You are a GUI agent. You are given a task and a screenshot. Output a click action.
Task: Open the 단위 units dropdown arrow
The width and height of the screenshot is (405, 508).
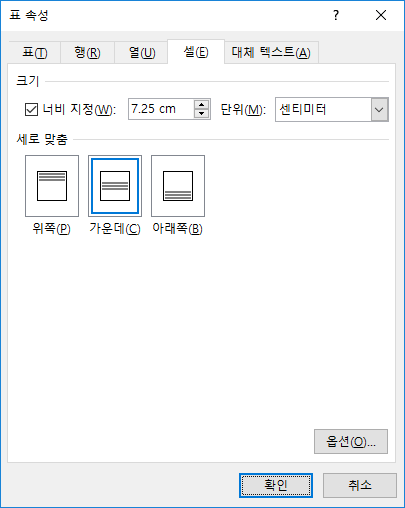click(x=379, y=109)
